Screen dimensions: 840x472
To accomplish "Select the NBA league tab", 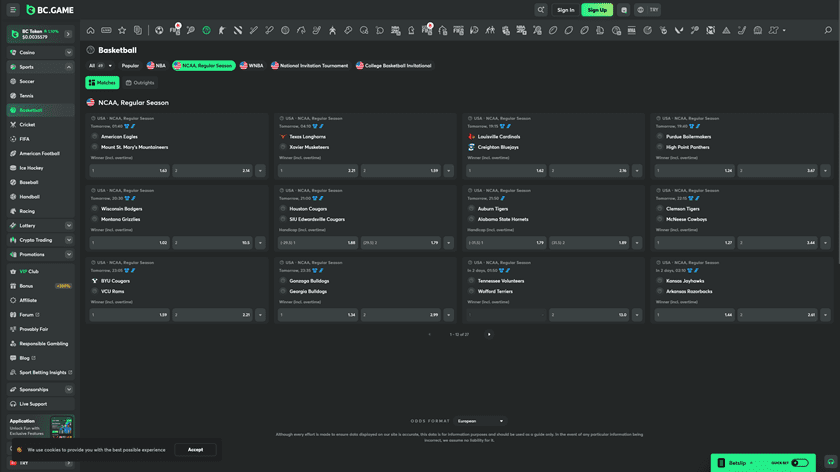I will coord(156,66).
